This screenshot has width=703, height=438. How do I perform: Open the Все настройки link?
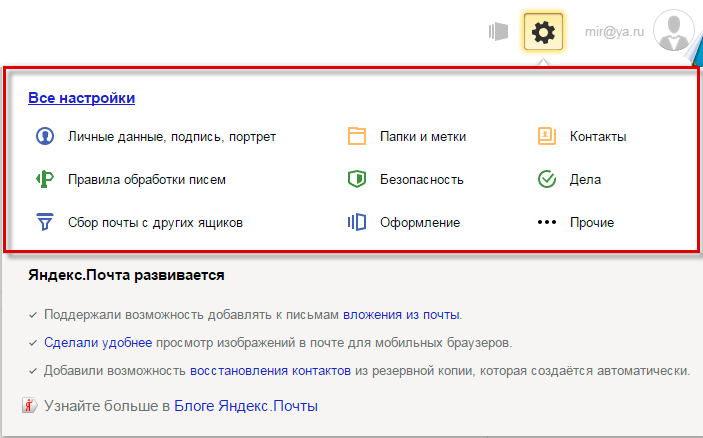[x=81, y=98]
